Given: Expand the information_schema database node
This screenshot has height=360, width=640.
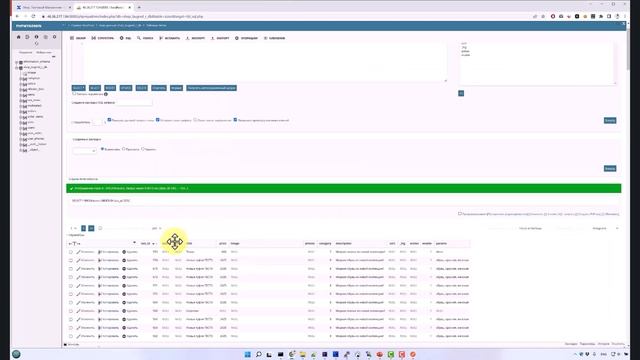Looking at the screenshot, I should 17,62.
